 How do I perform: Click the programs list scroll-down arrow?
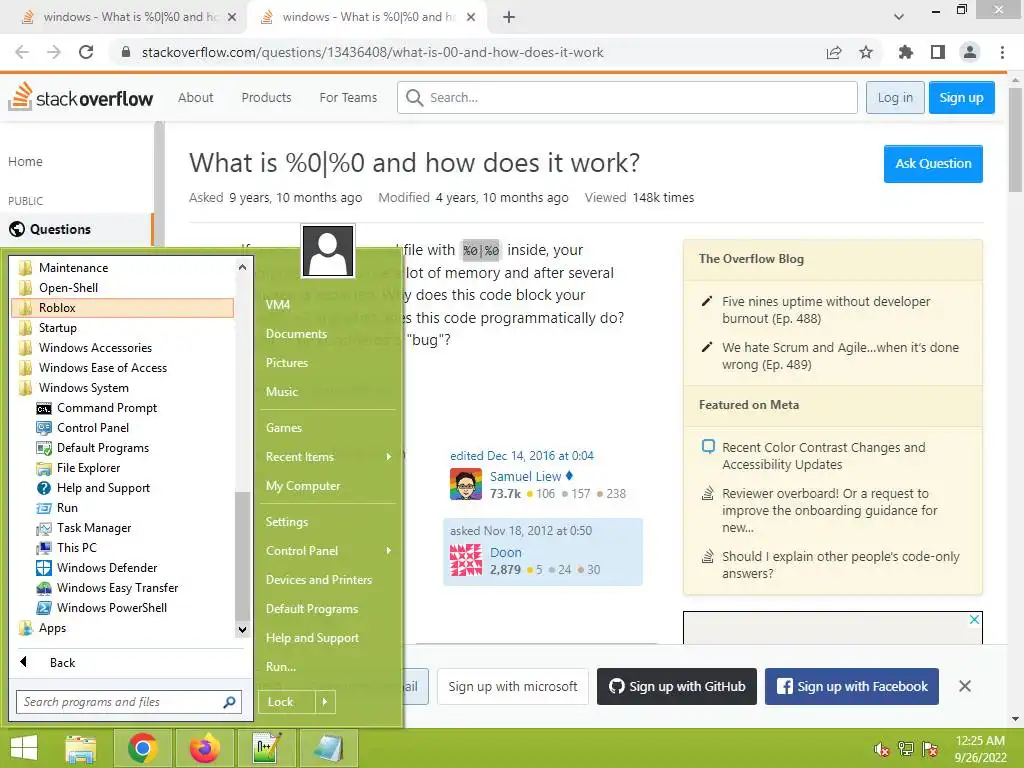242,630
